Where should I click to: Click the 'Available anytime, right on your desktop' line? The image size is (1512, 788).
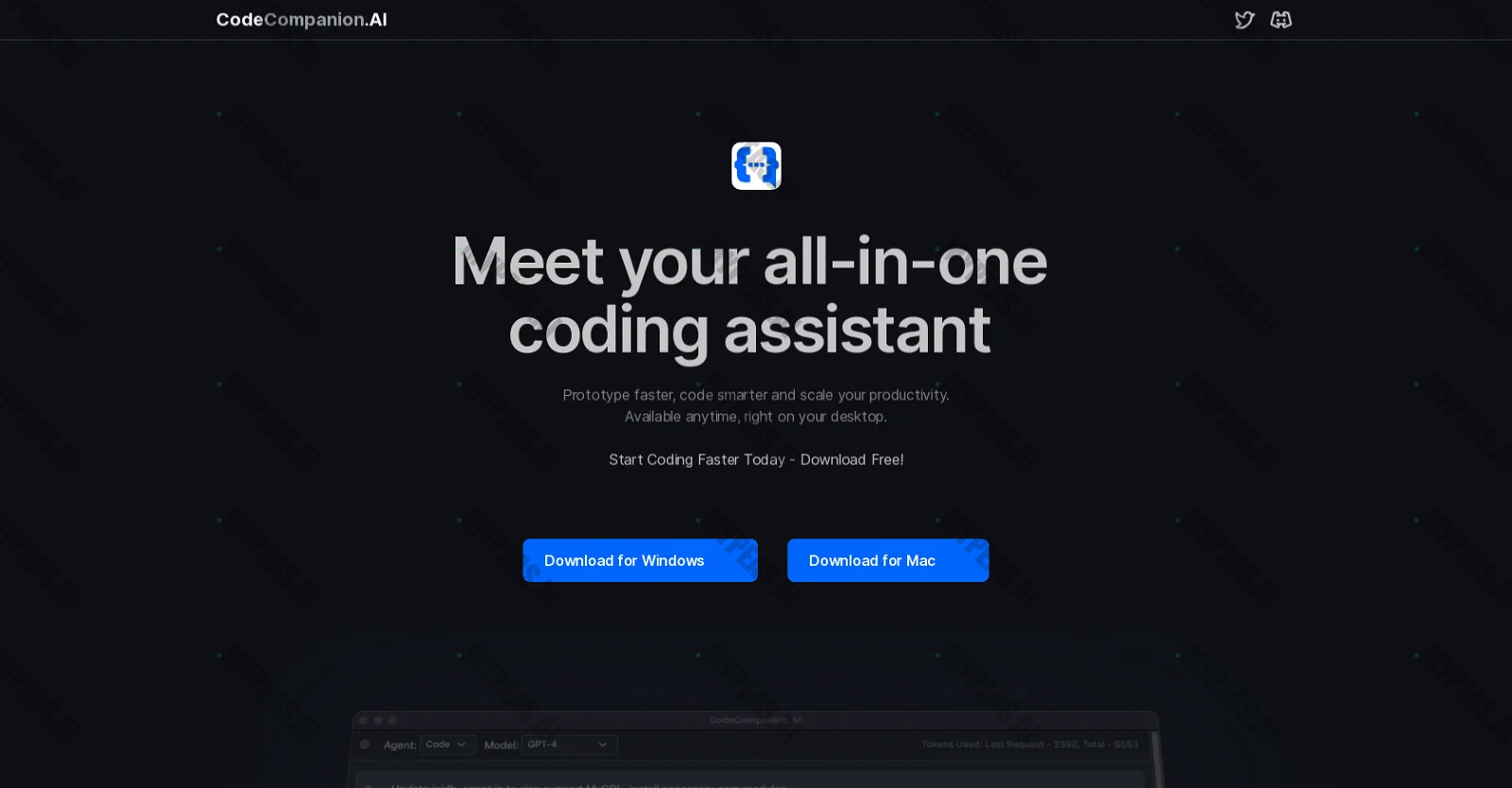[x=756, y=417]
